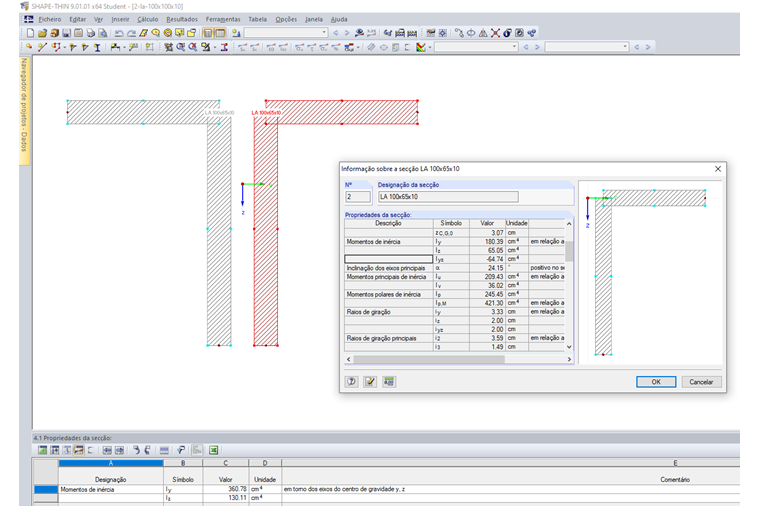Open an existing file with folder icon
760x506 pixels.
point(43,33)
